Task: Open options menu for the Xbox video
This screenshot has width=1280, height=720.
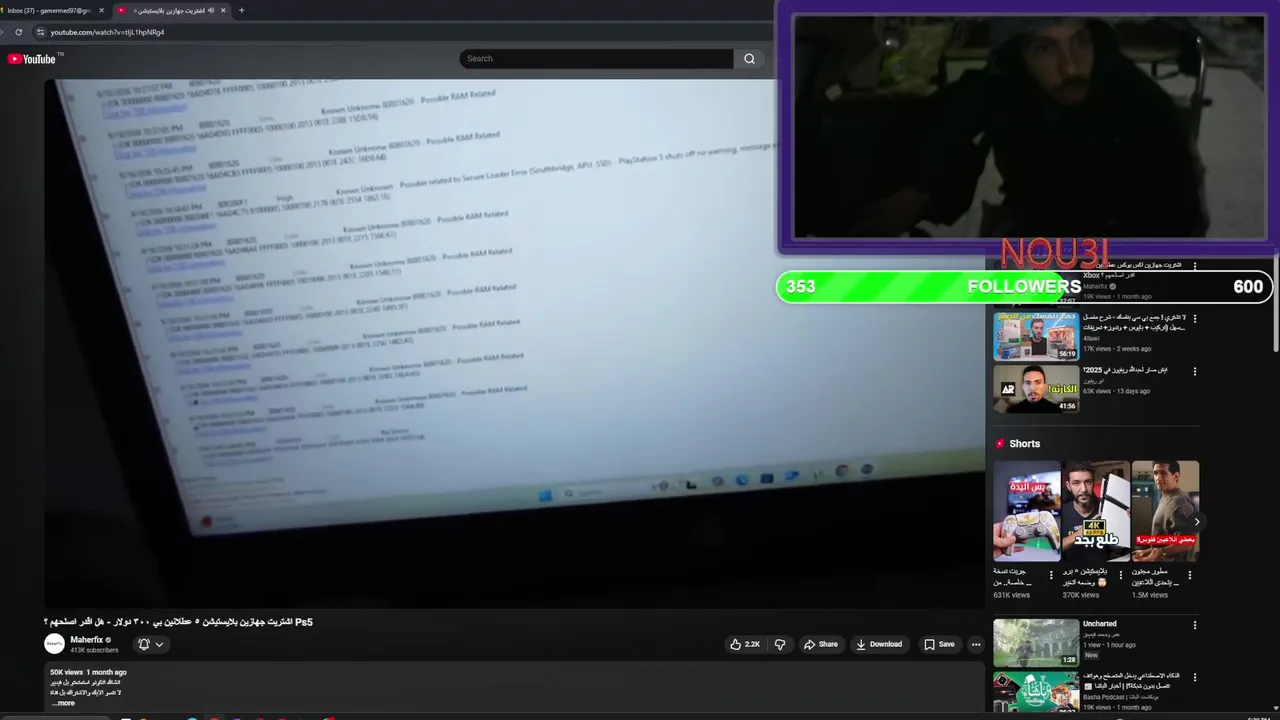Action: point(1194,266)
